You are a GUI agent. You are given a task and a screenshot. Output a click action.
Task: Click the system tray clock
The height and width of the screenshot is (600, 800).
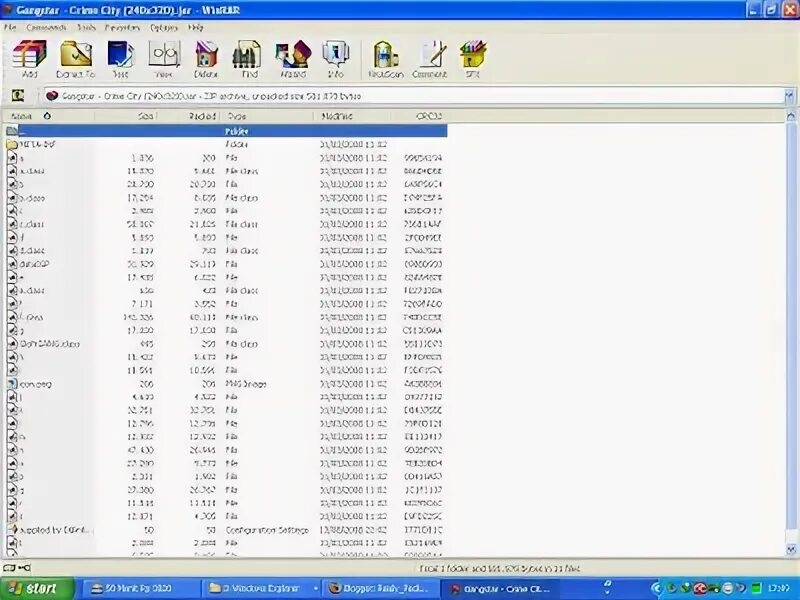[778, 589]
